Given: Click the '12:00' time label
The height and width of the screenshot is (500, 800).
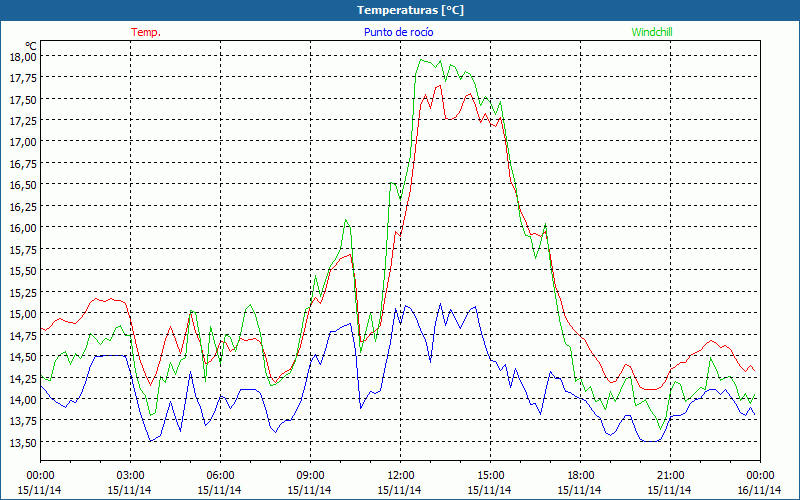Looking at the screenshot, I should point(401,476).
